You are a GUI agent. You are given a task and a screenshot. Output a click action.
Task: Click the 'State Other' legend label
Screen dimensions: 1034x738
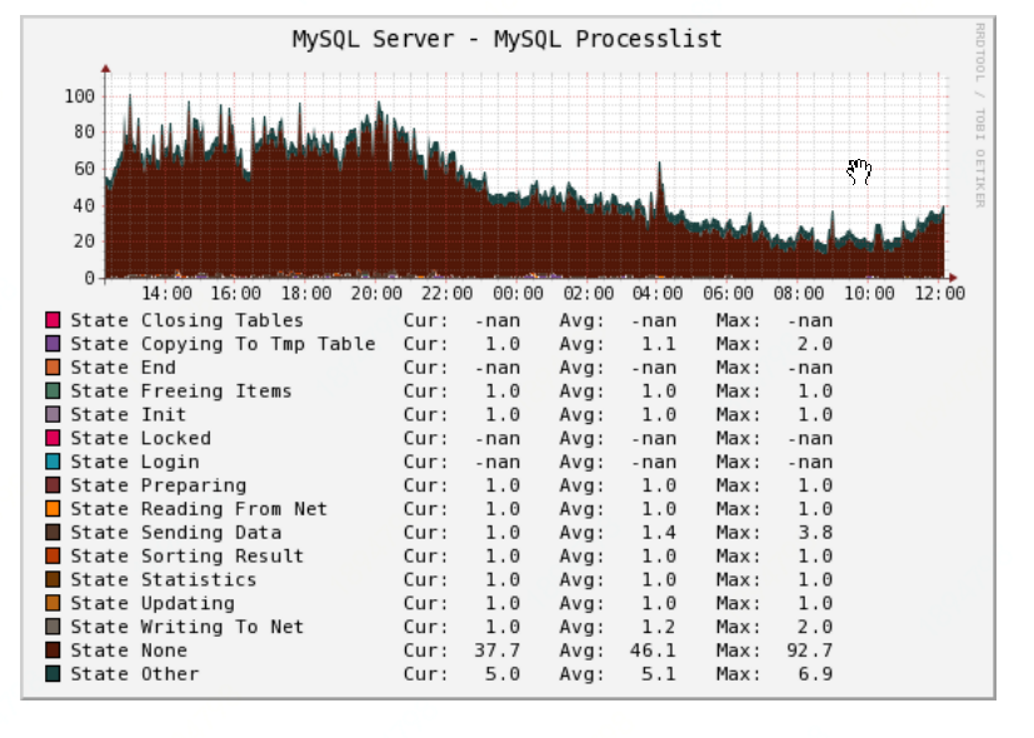pyautogui.click(x=135, y=674)
